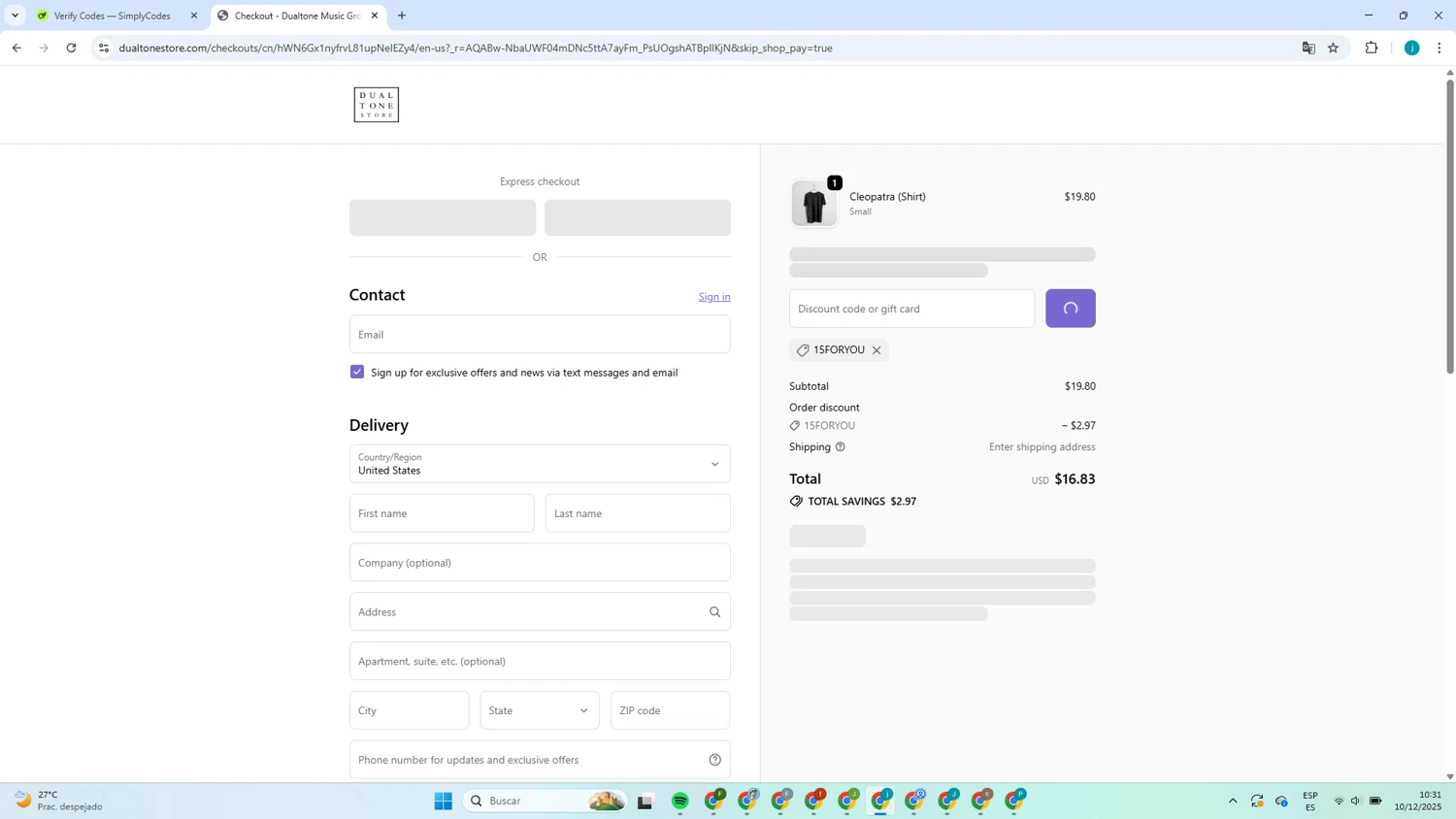1456x819 pixels.
Task: Open the volume control icon
Action: tap(1357, 801)
